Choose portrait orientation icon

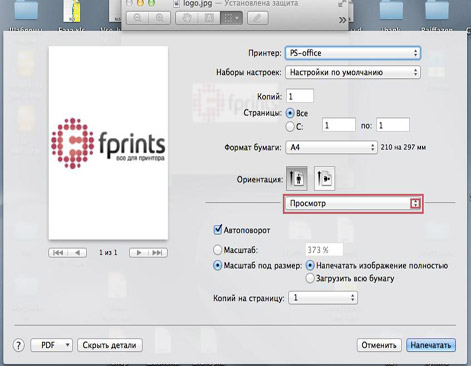pyautogui.click(x=297, y=178)
